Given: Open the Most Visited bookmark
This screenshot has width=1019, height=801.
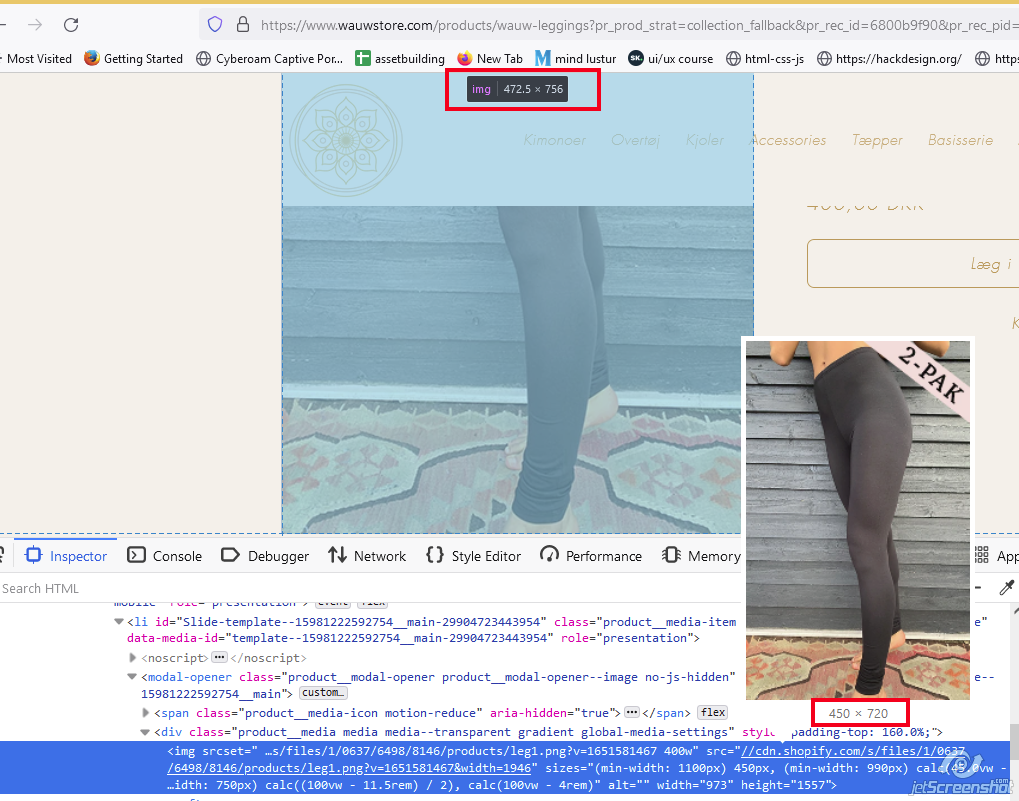Looking at the screenshot, I should 39,58.
